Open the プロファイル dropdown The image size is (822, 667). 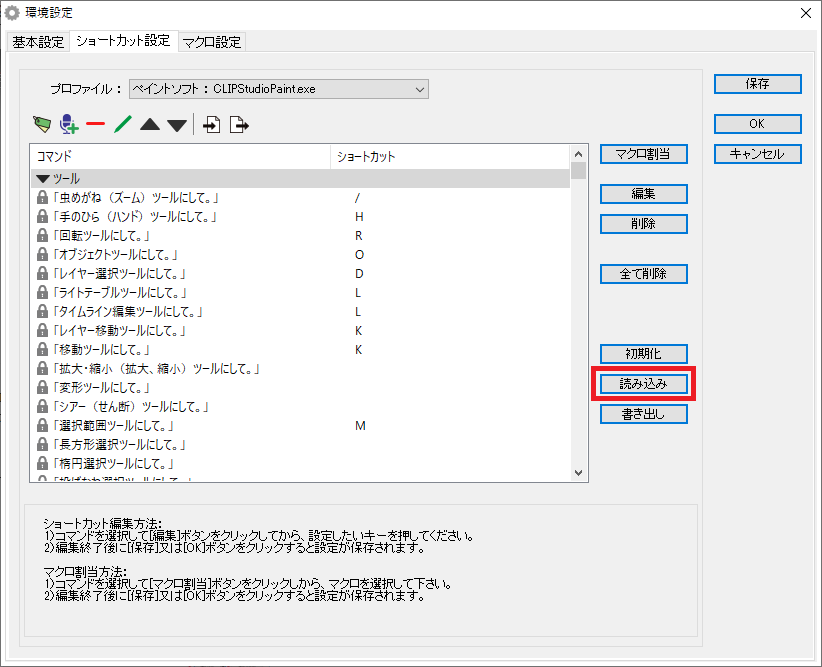tap(279, 89)
